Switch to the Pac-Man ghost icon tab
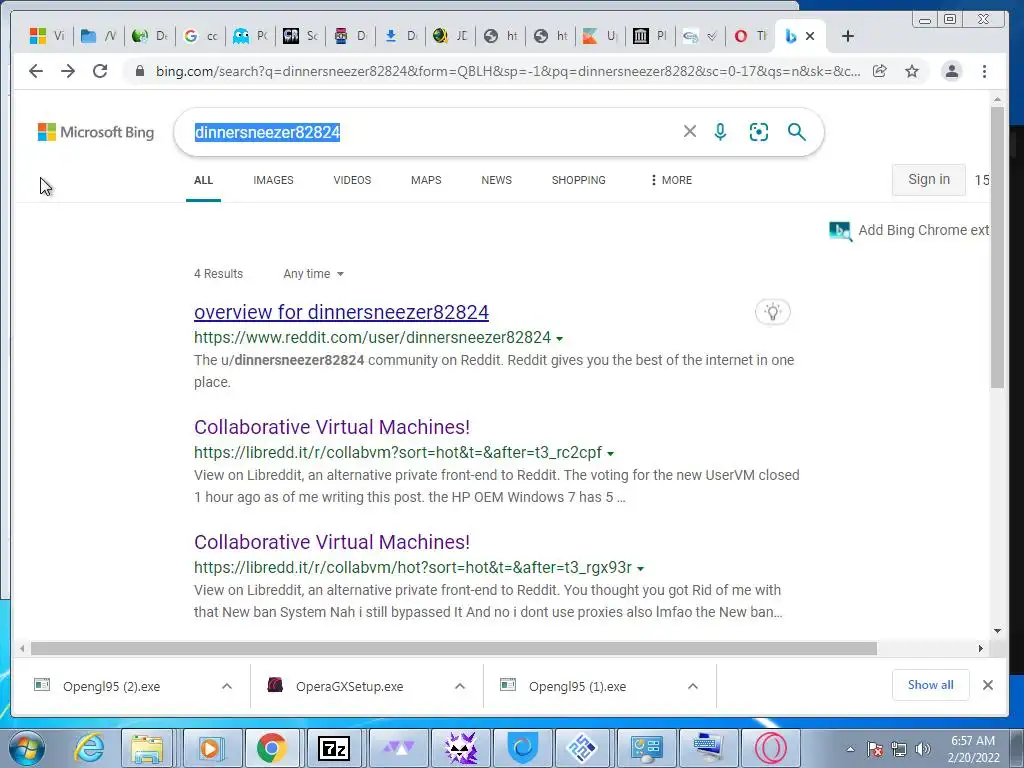Viewport: 1024px width, 768px height. click(251, 36)
